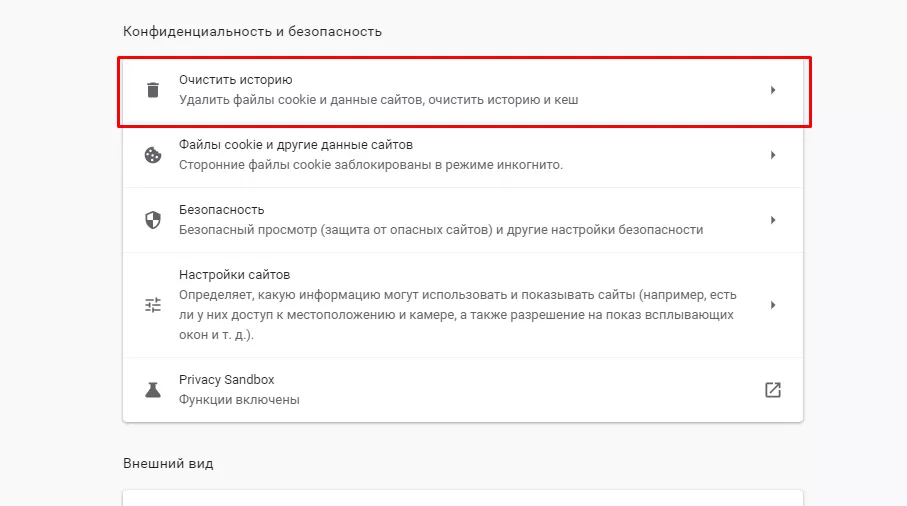Expand the Очистить историю row arrow
Screen dimensions: 907x506
[772, 90]
